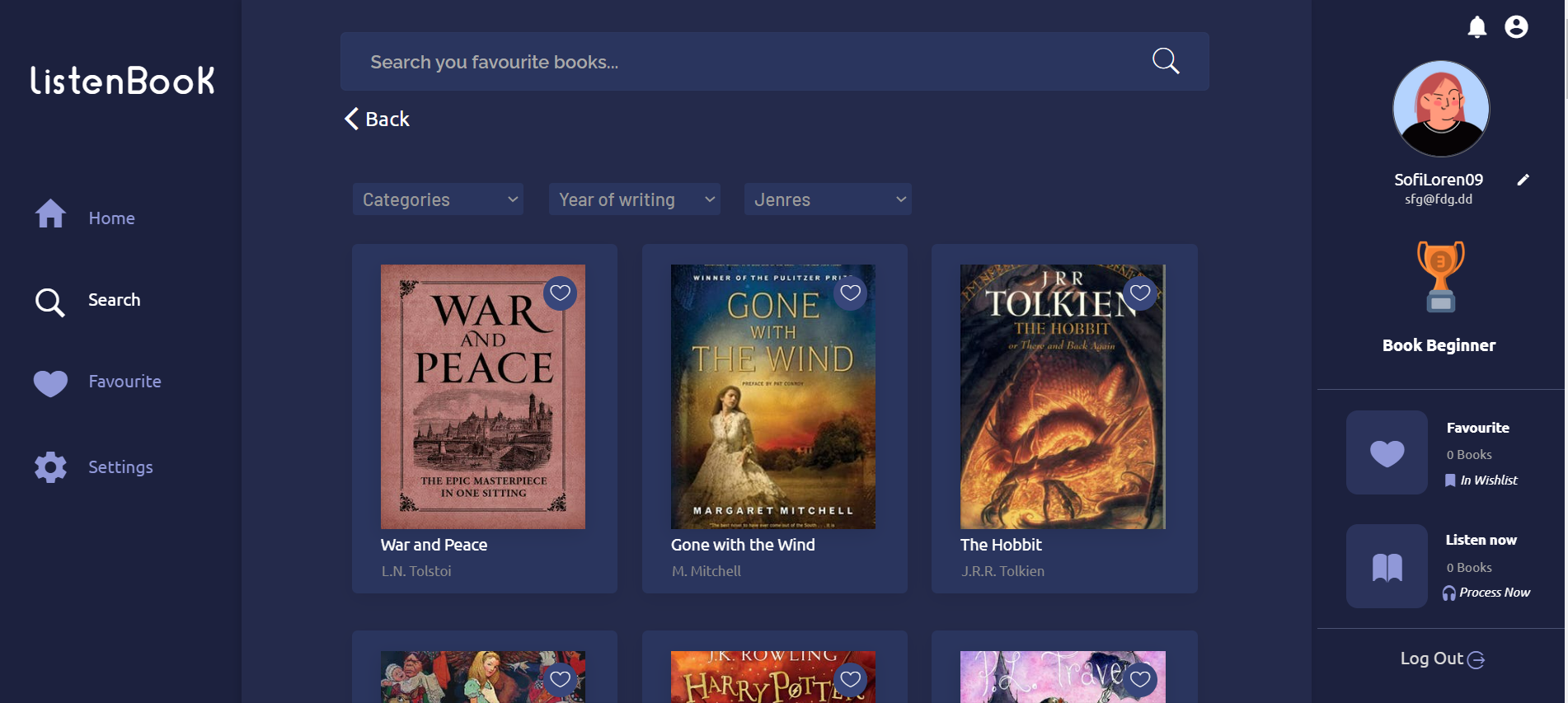Go to Home in sidebar
The image size is (1568, 703).
coord(111,218)
